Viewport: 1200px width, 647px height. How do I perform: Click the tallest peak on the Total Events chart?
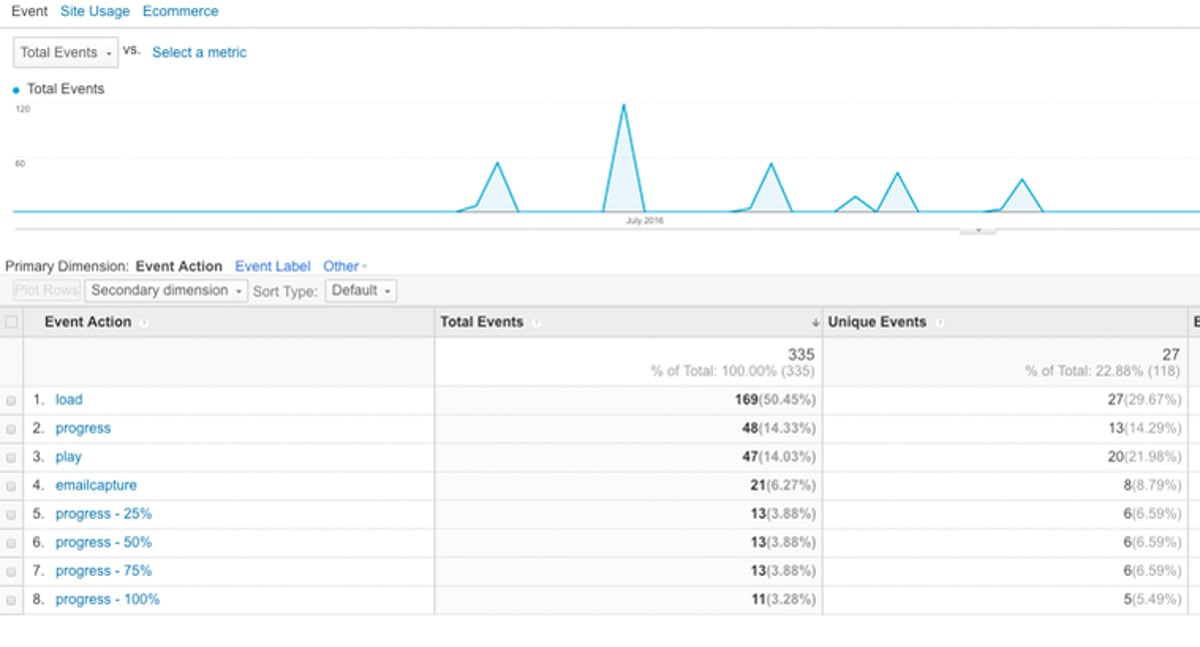[623, 105]
